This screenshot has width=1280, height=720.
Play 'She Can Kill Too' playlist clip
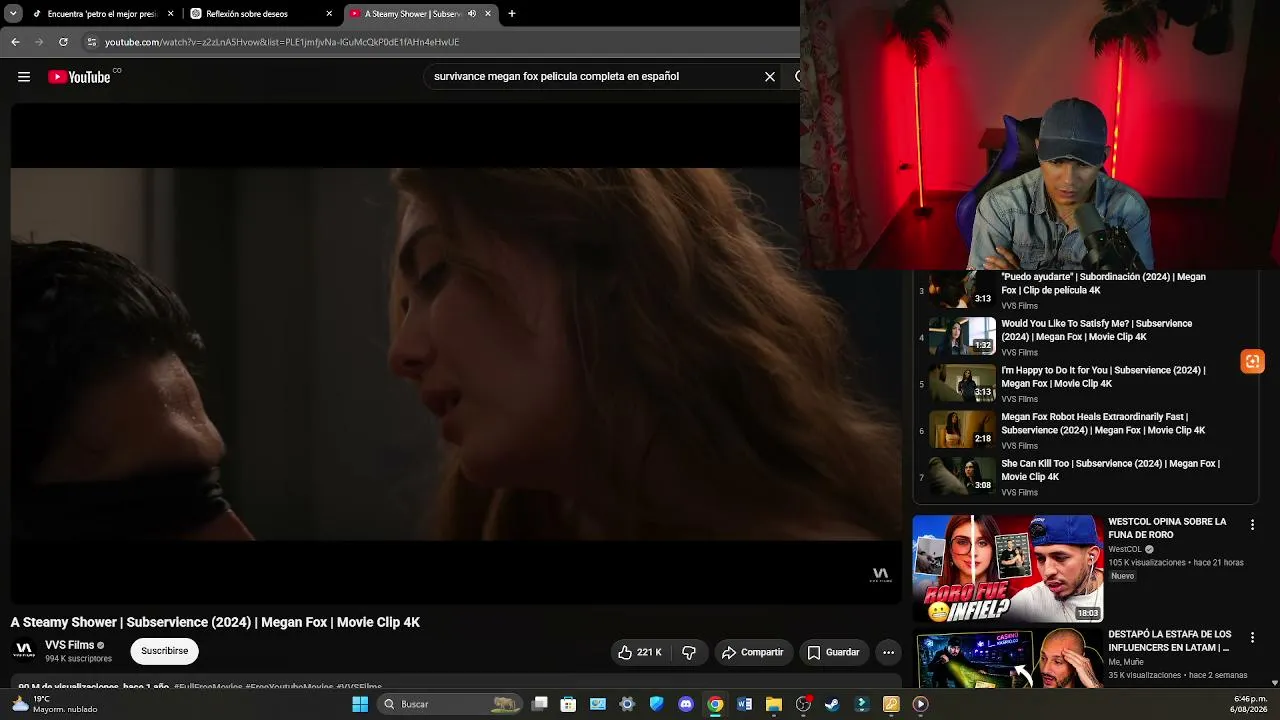click(1086, 477)
